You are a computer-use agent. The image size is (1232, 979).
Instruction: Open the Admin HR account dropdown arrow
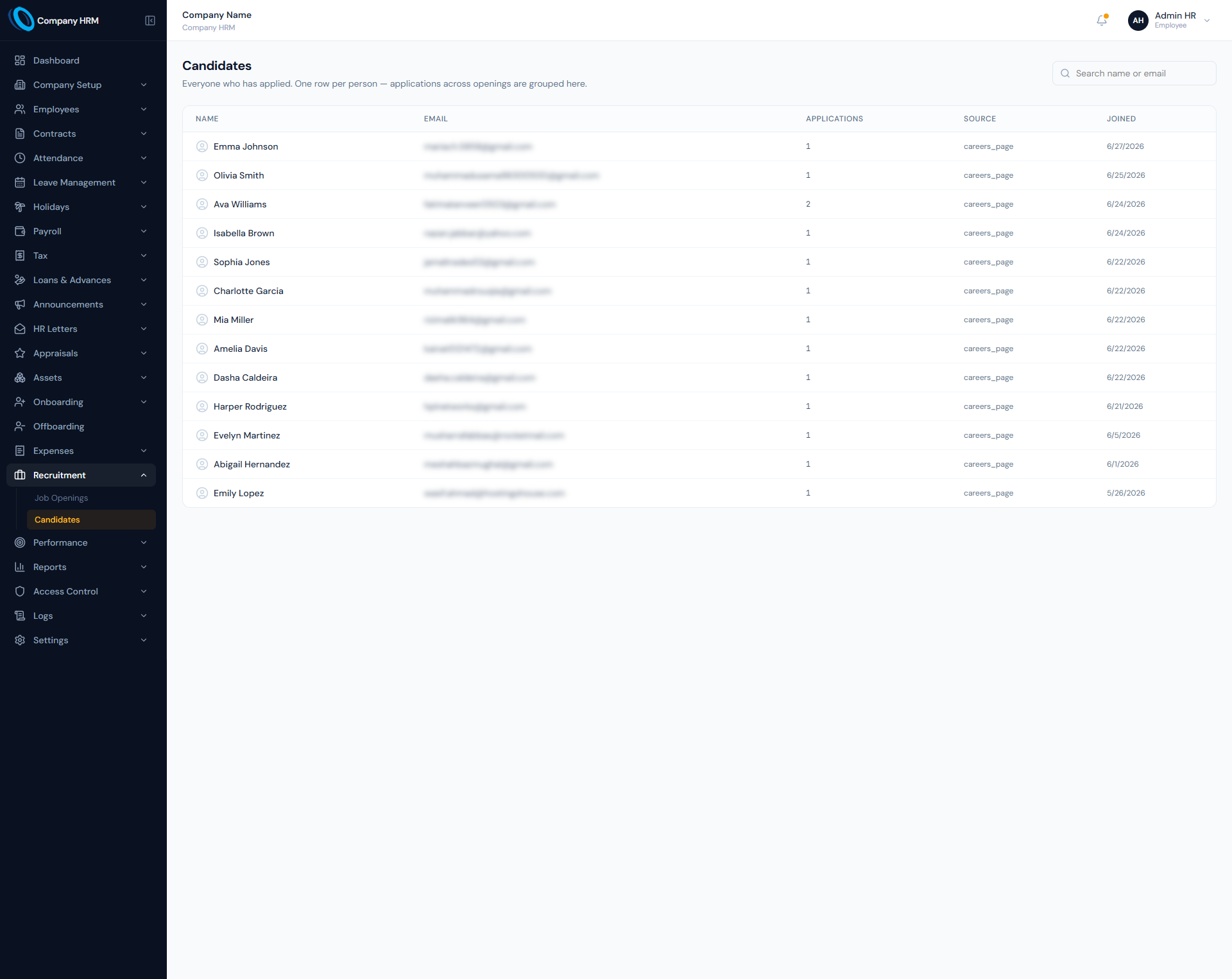(1207, 21)
